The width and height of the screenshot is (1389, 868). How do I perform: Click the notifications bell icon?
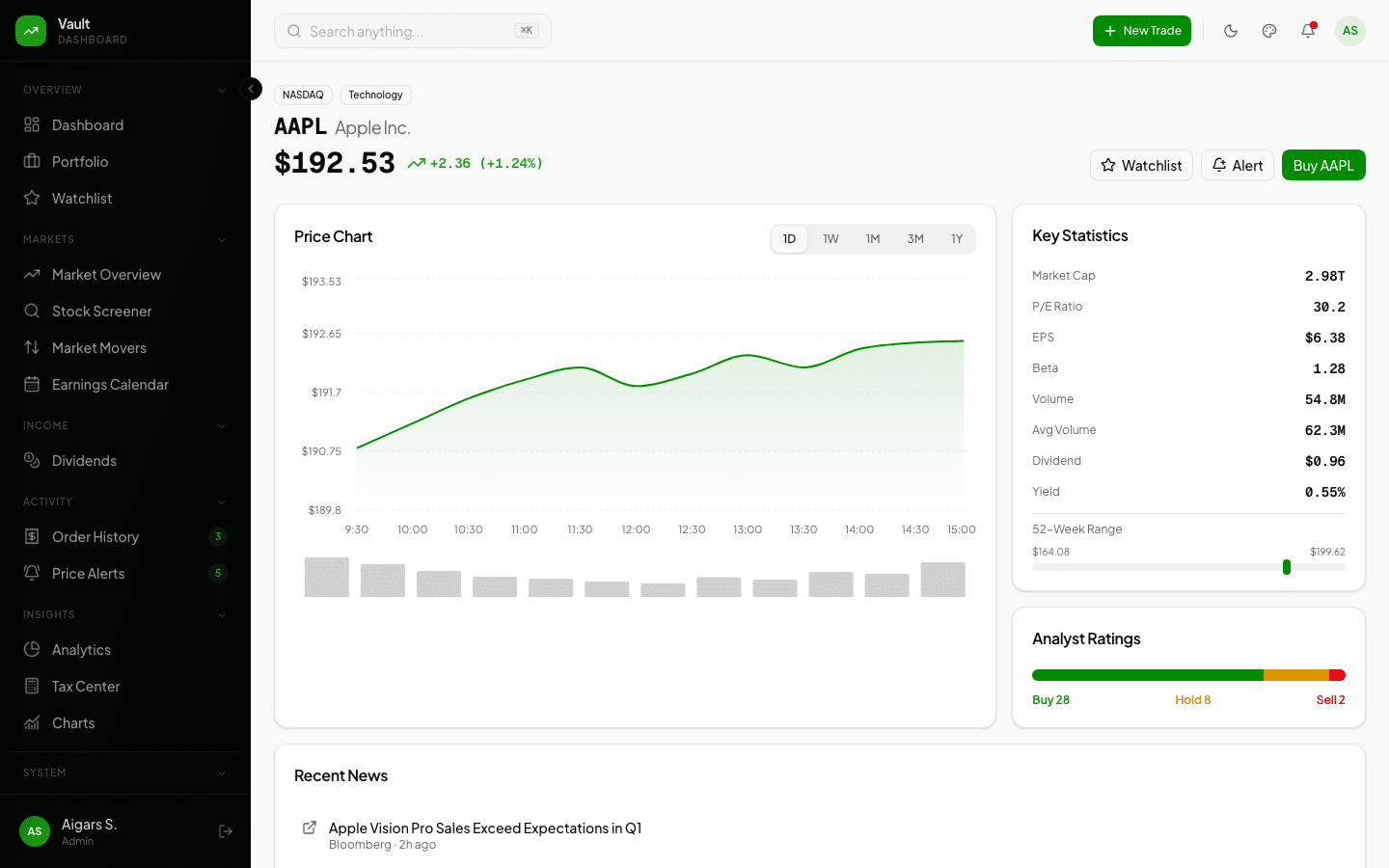click(x=1308, y=31)
